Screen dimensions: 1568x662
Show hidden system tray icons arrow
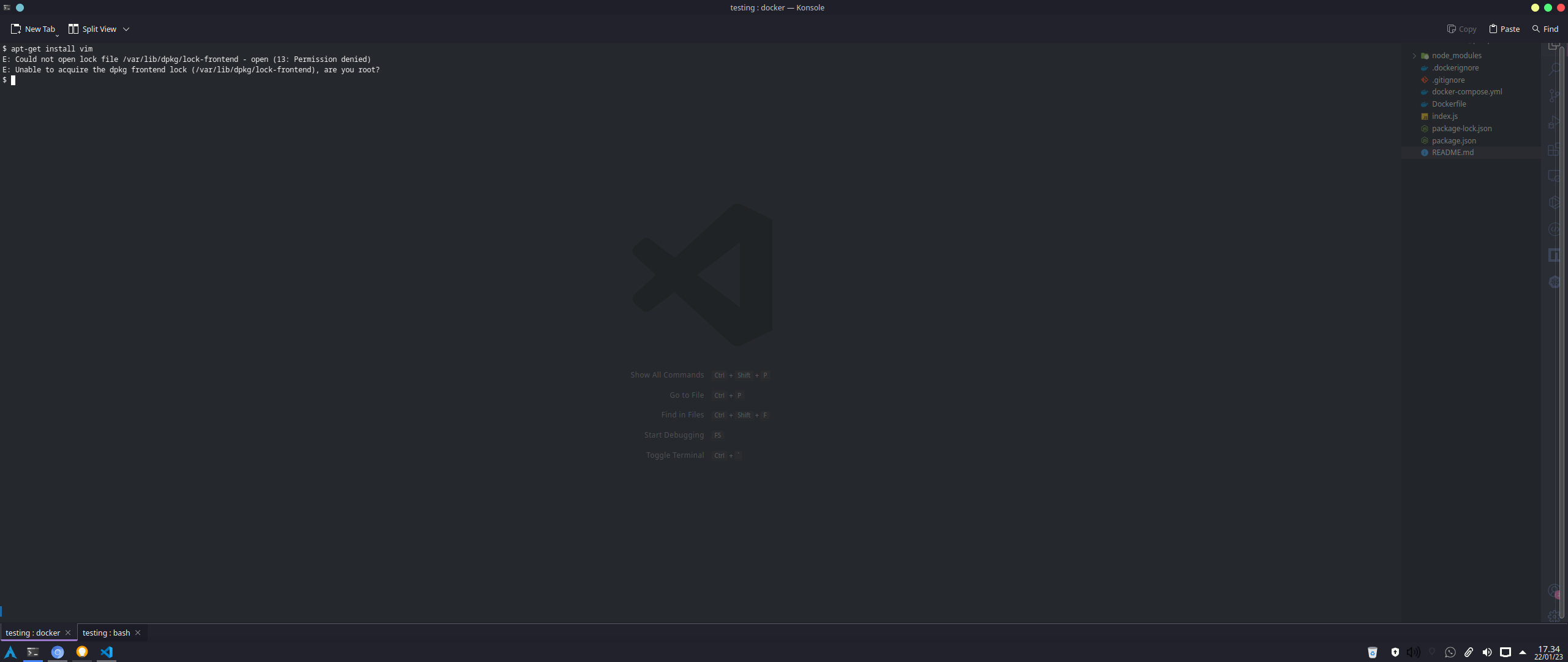[x=1523, y=652]
